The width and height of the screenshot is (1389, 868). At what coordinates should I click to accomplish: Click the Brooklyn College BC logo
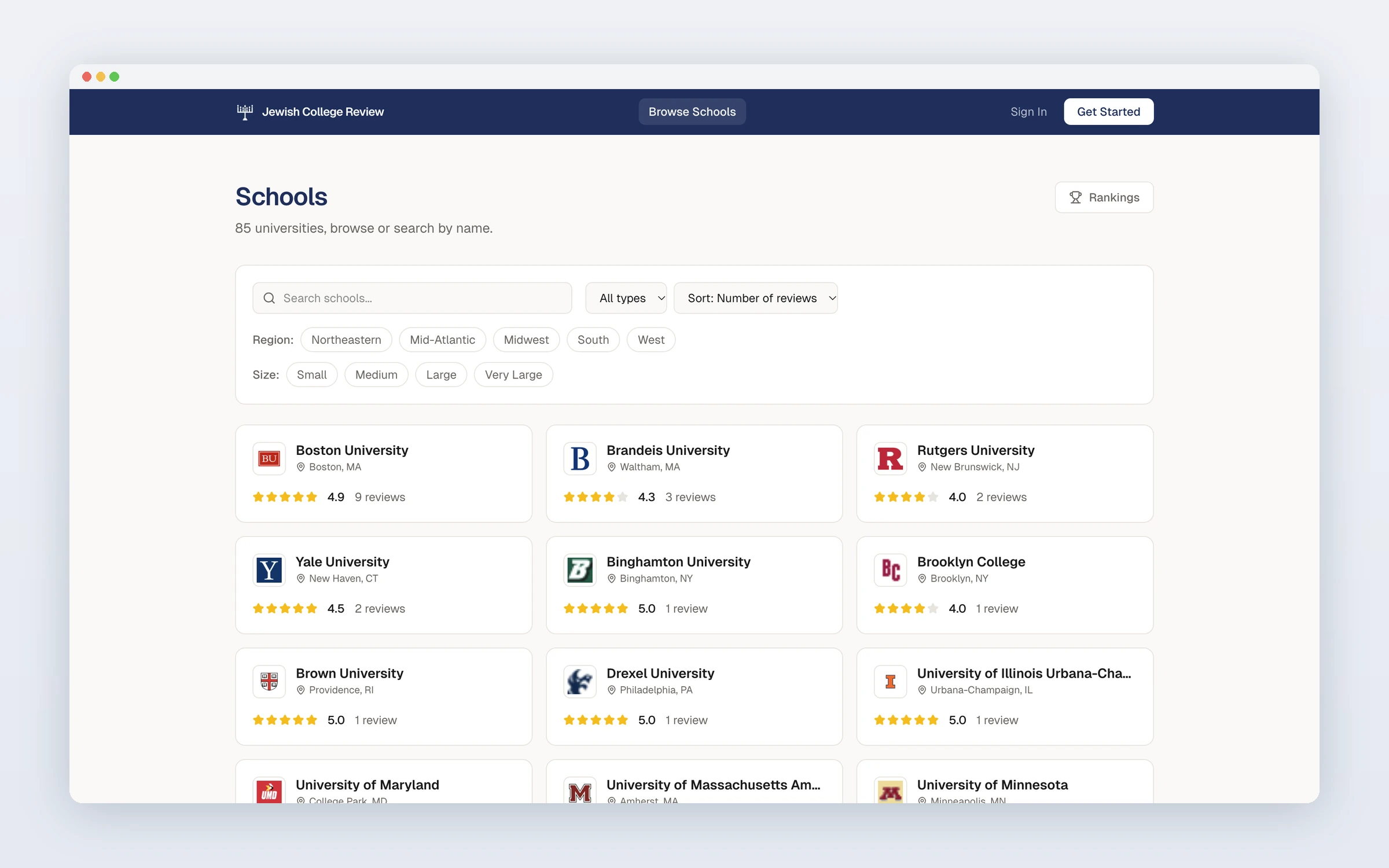890,571
